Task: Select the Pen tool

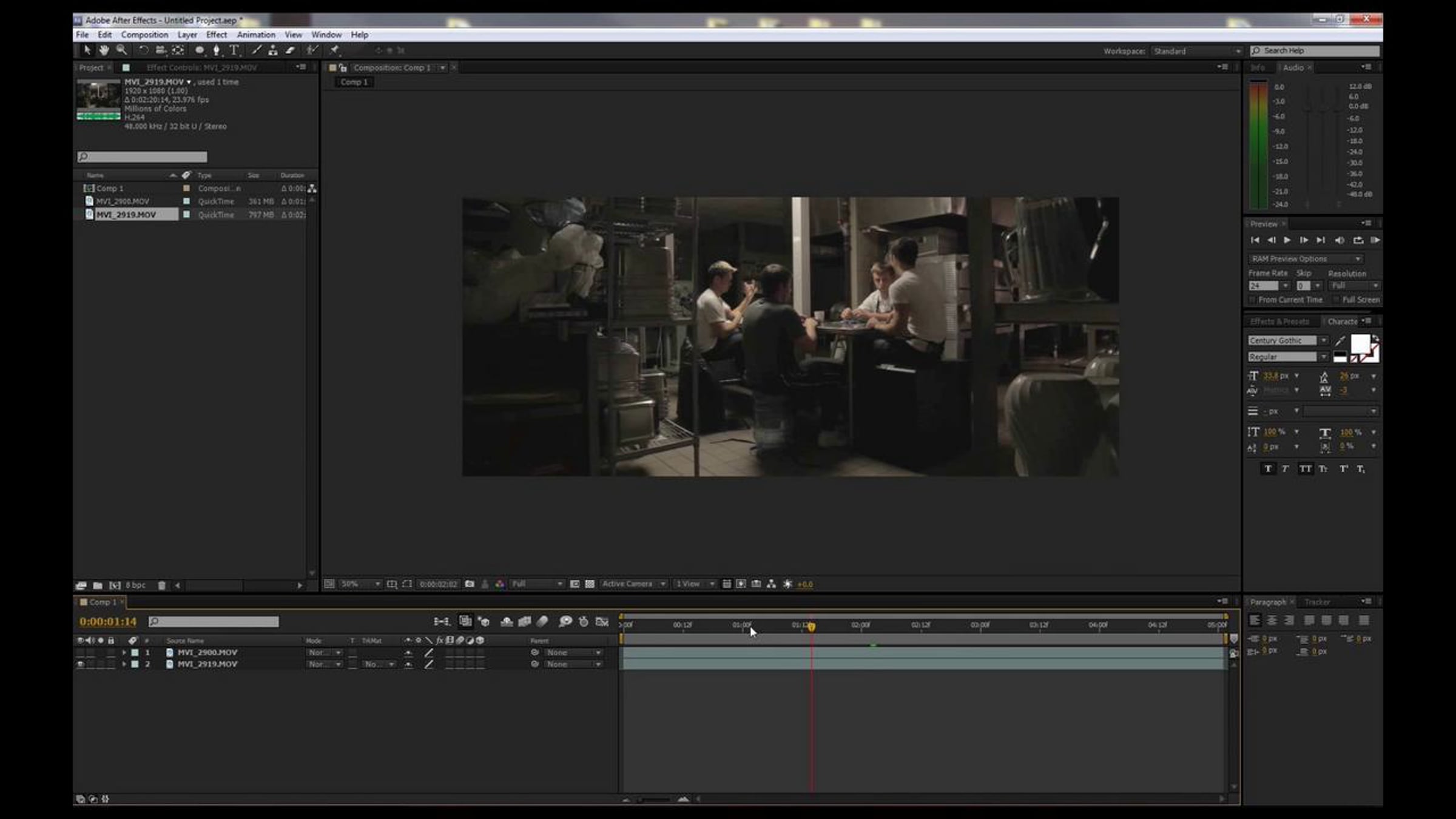Action: tap(217, 50)
